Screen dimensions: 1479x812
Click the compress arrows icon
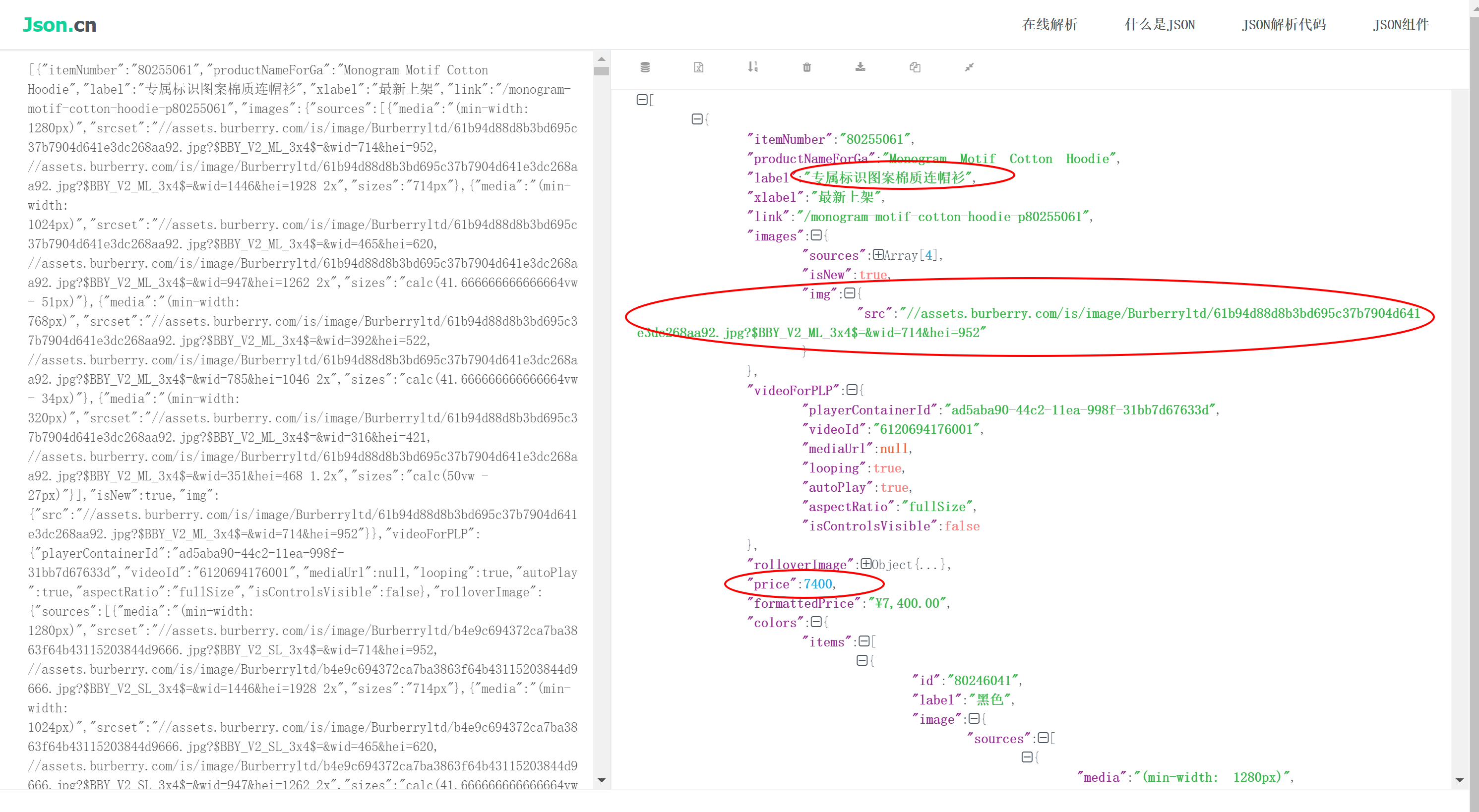point(969,67)
